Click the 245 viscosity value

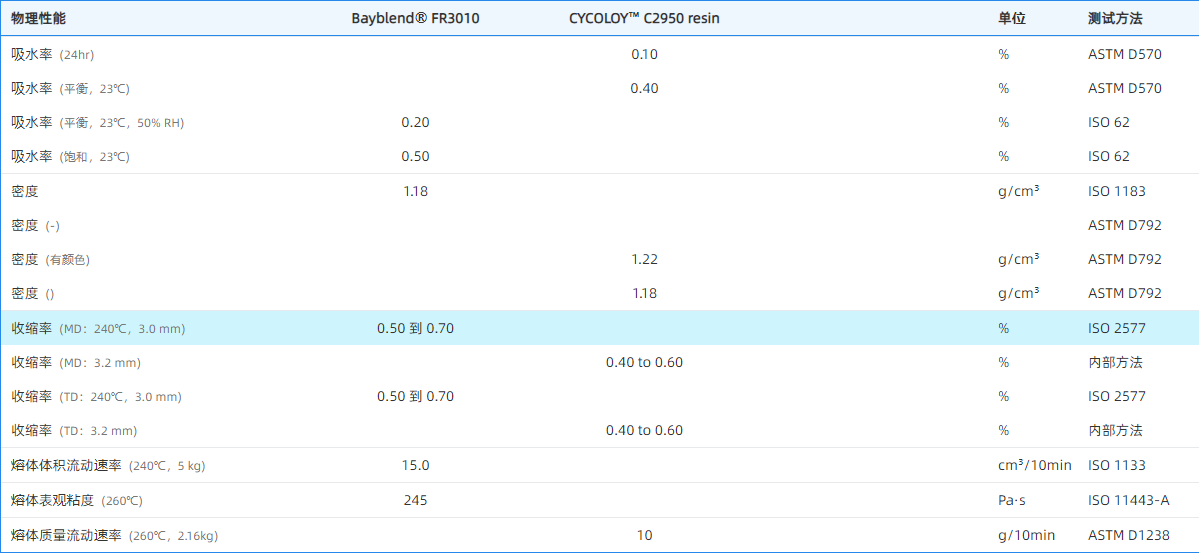coord(415,500)
